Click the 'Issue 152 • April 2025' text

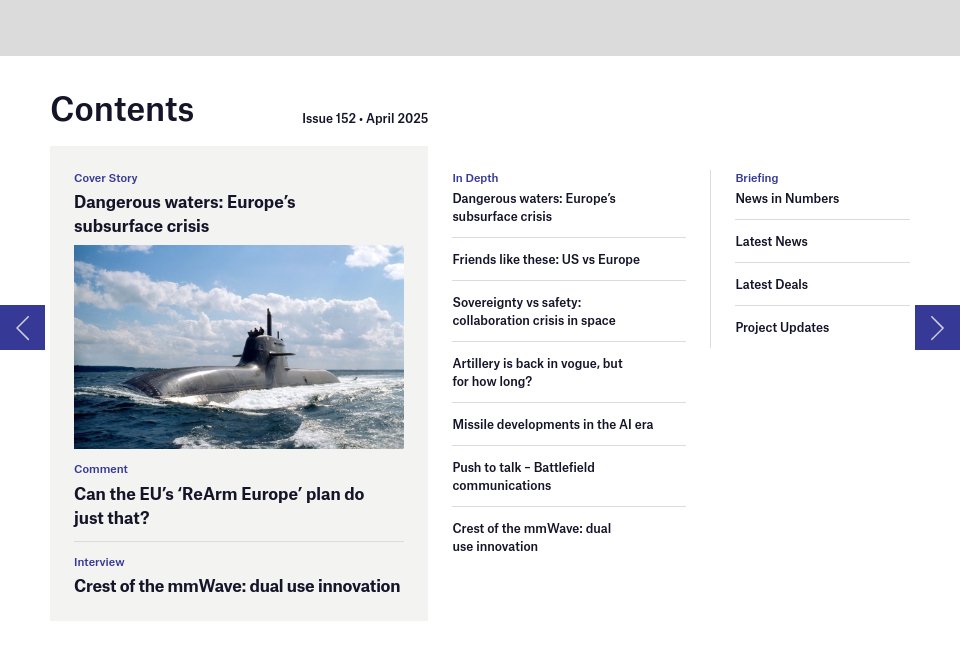coord(365,118)
